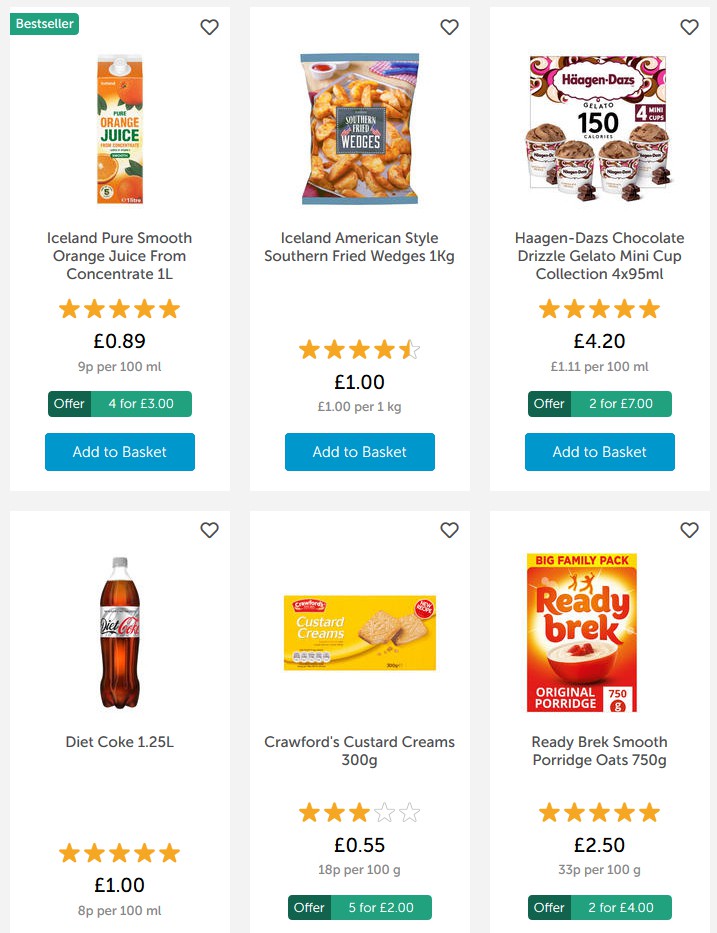This screenshot has height=933, width=717.
Task: Click the star rating under Ready Brek
Action: point(599,813)
